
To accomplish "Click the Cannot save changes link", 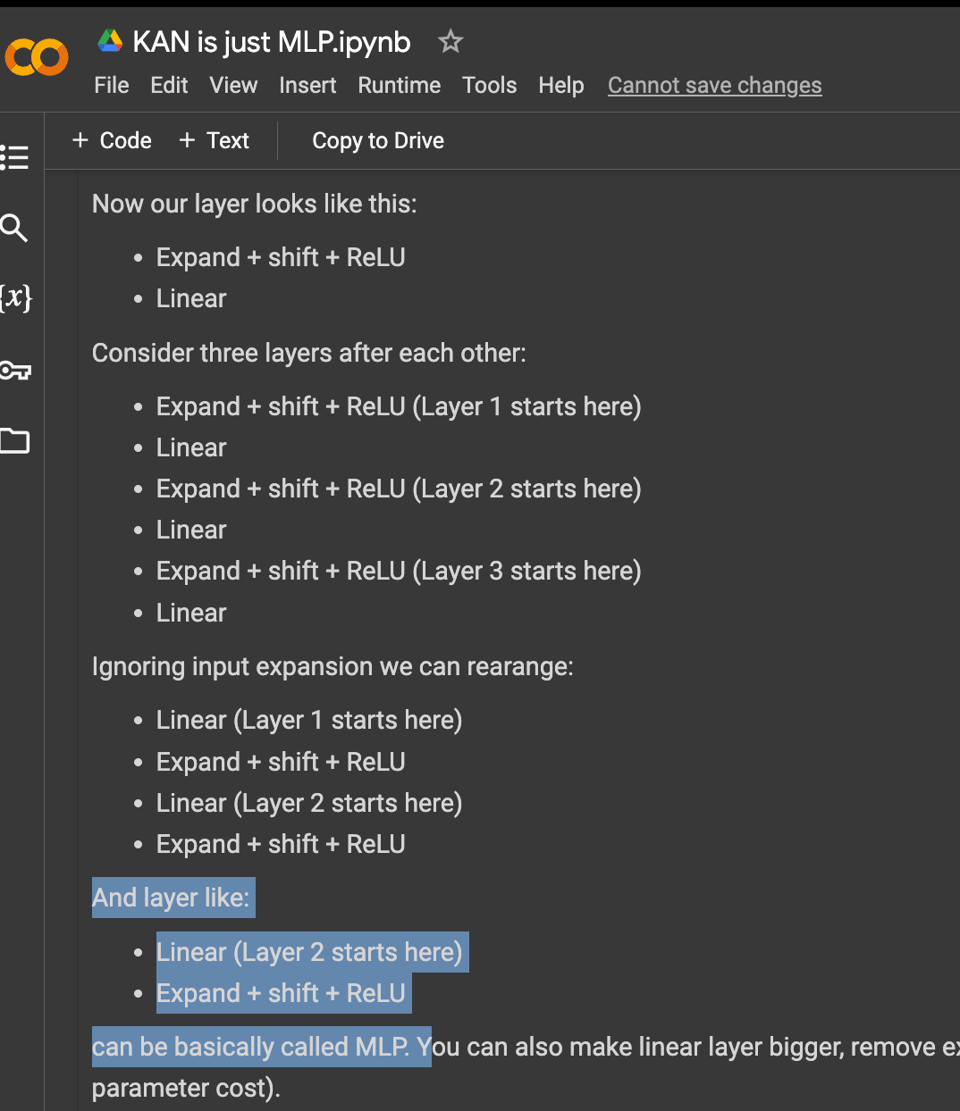I will (714, 86).
